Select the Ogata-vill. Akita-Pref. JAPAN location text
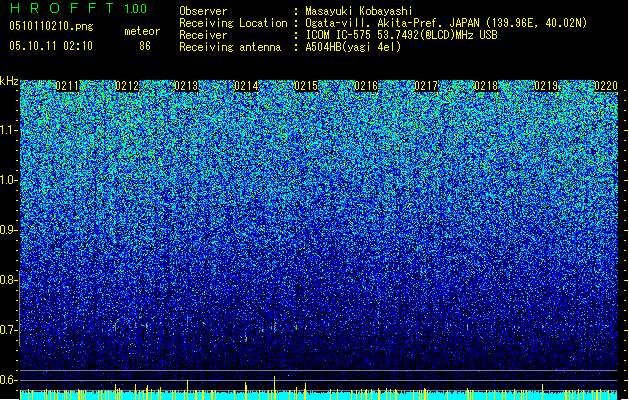 tap(446, 23)
